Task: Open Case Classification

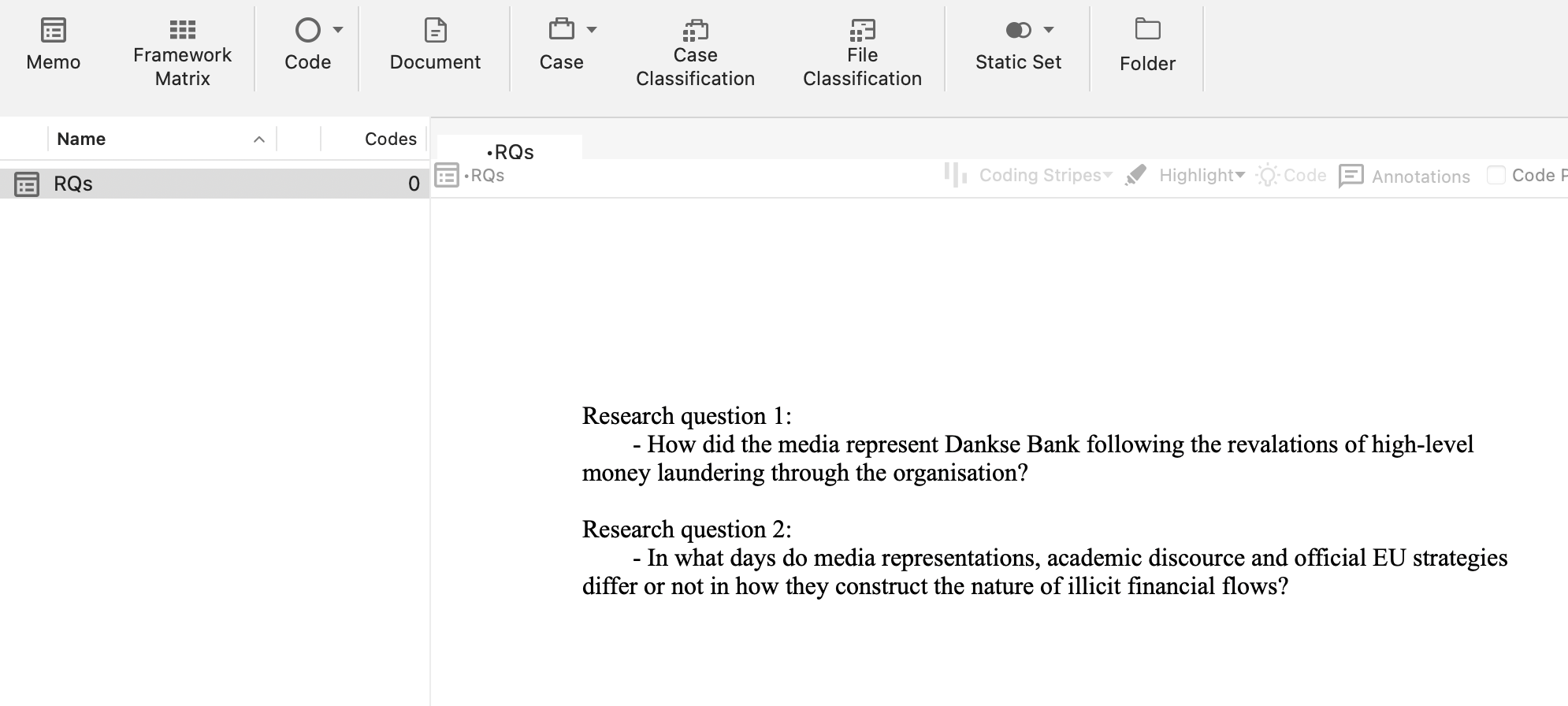Action: coord(695,31)
